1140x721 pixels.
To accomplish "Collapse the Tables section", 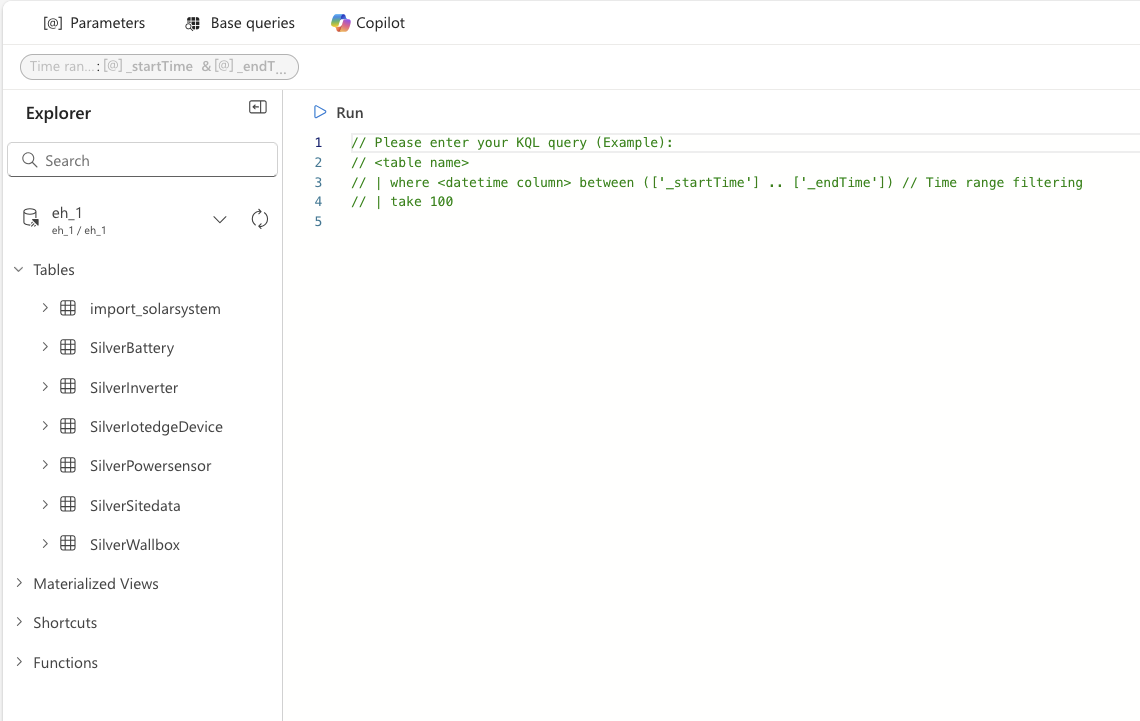I will click(x=19, y=270).
